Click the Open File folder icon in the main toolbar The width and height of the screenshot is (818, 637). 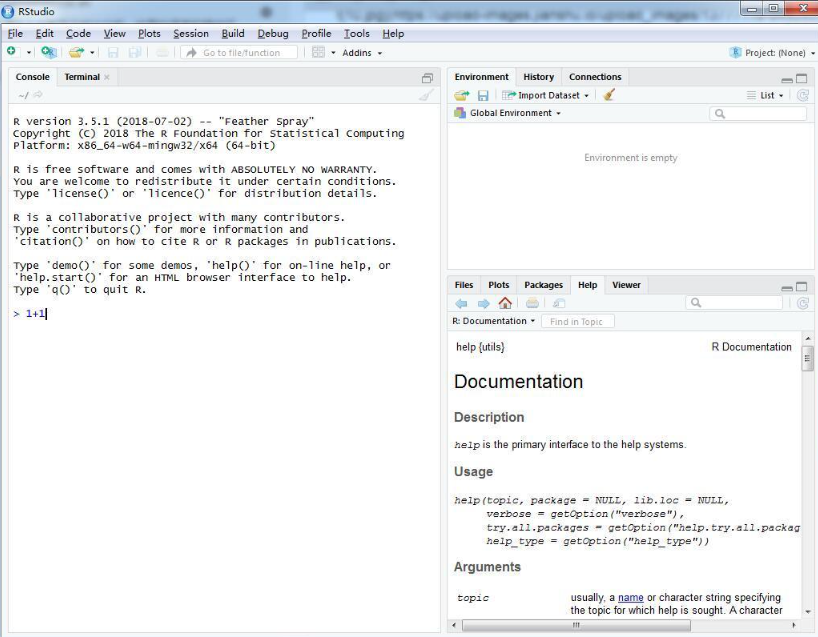point(76,52)
